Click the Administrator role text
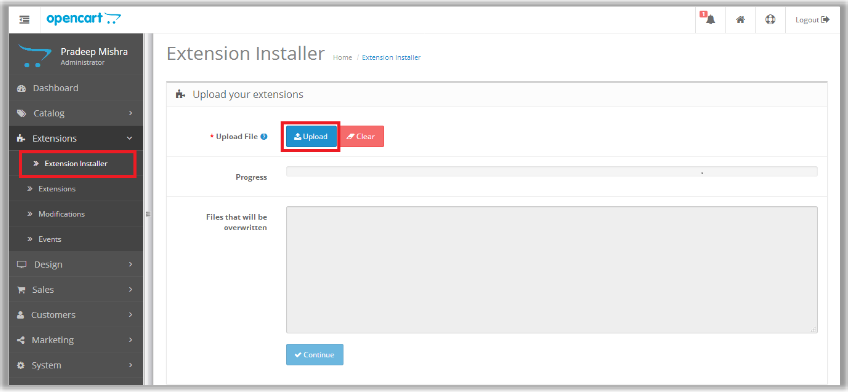This screenshot has width=848, height=392. pos(82,63)
